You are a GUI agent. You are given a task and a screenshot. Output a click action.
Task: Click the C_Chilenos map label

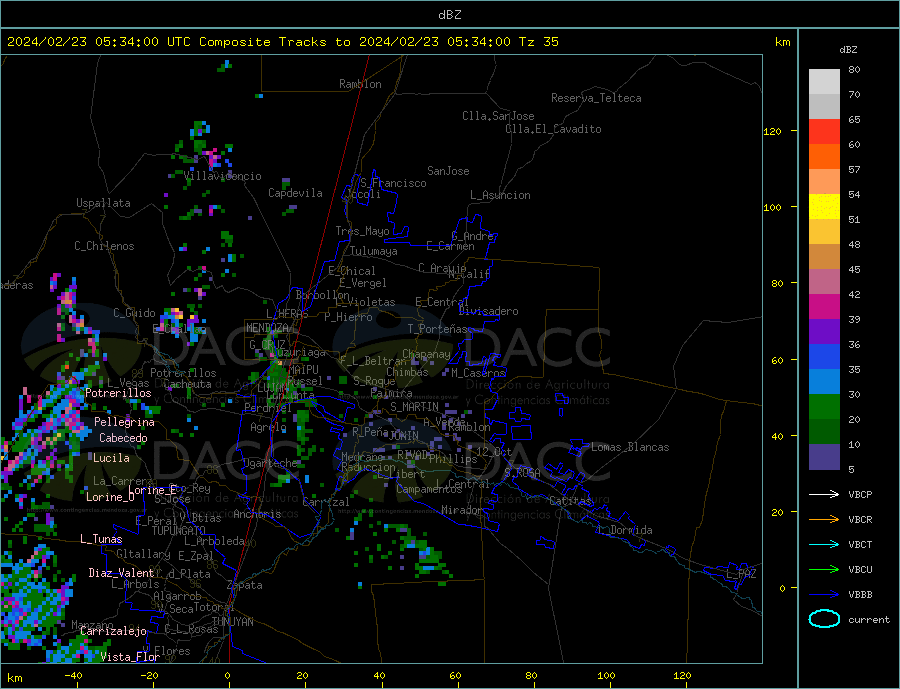coord(104,246)
